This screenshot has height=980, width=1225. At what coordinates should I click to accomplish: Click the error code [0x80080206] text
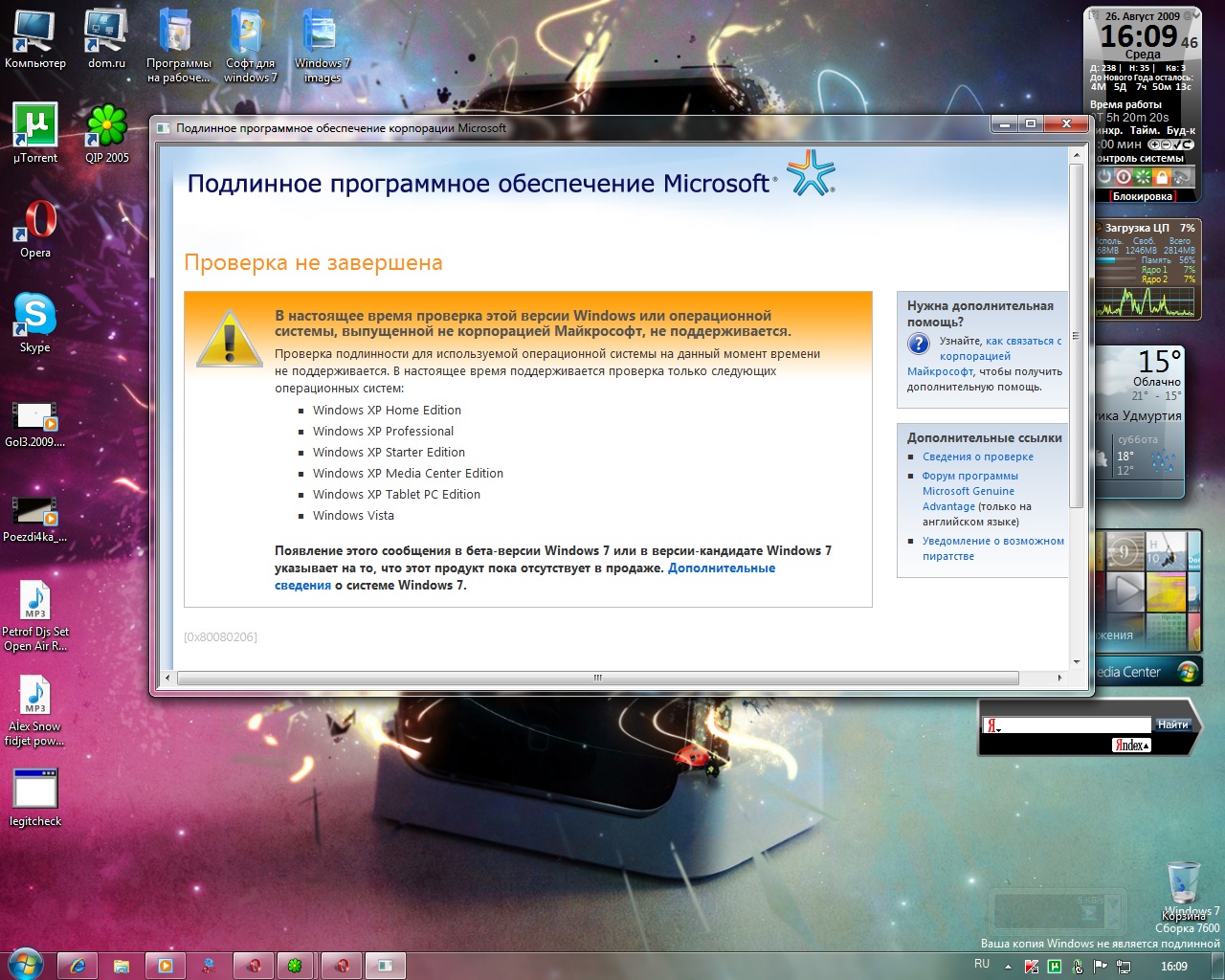220,636
